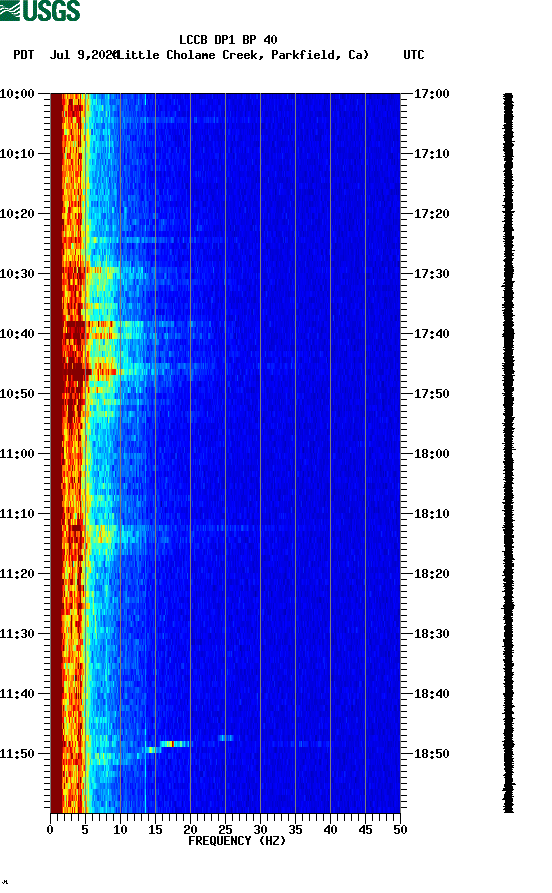This screenshot has height=893, width=552.
Task: Click the 10:10 PDT time label
Action: click(x=17, y=154)
